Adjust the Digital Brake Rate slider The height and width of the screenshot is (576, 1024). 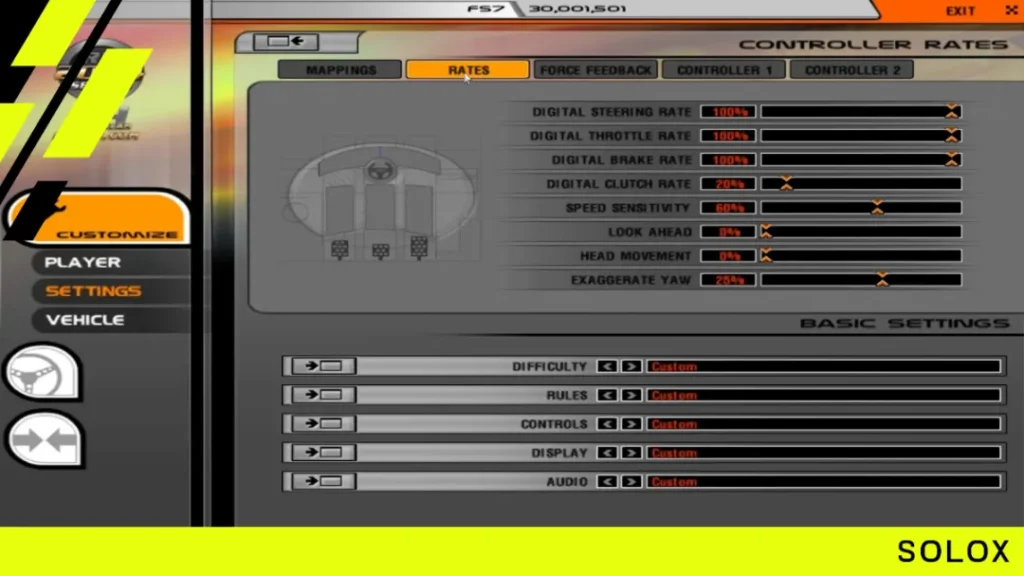click(x=861, y=160)
